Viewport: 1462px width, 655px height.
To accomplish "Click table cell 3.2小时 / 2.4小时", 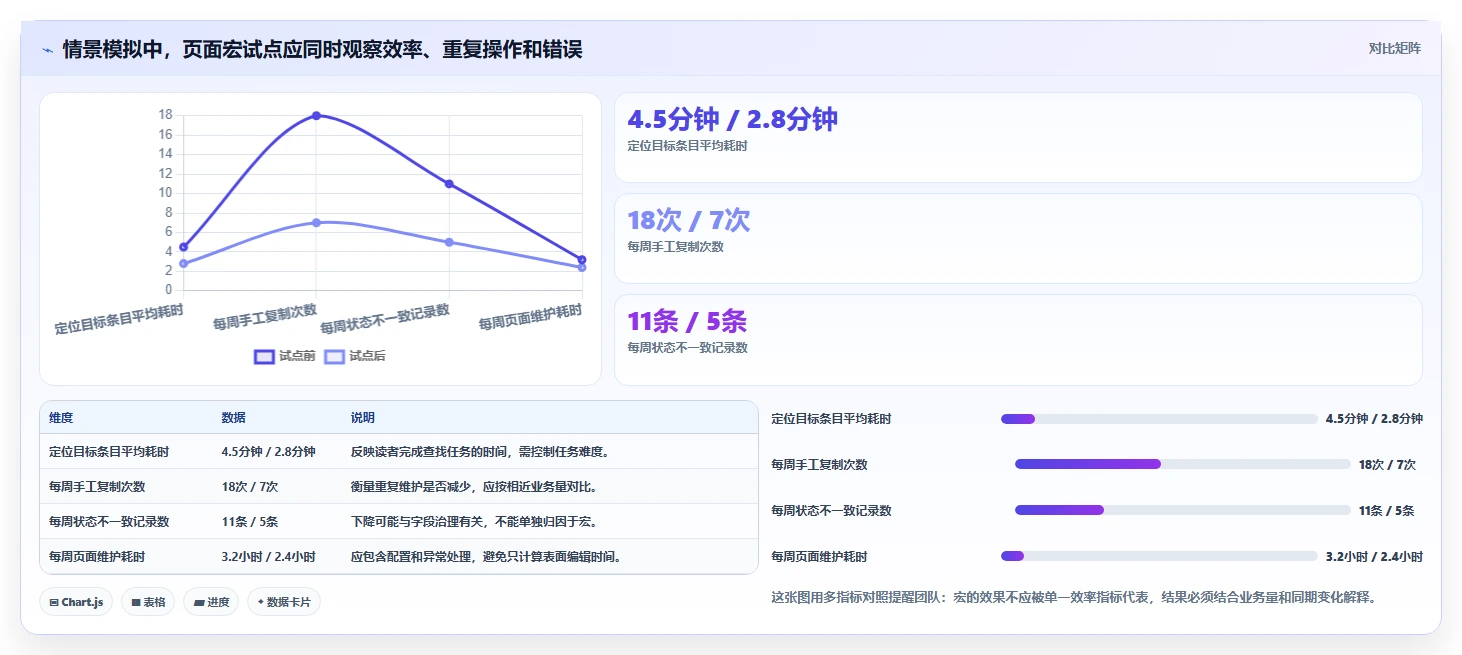I will (x=268, y=557).
